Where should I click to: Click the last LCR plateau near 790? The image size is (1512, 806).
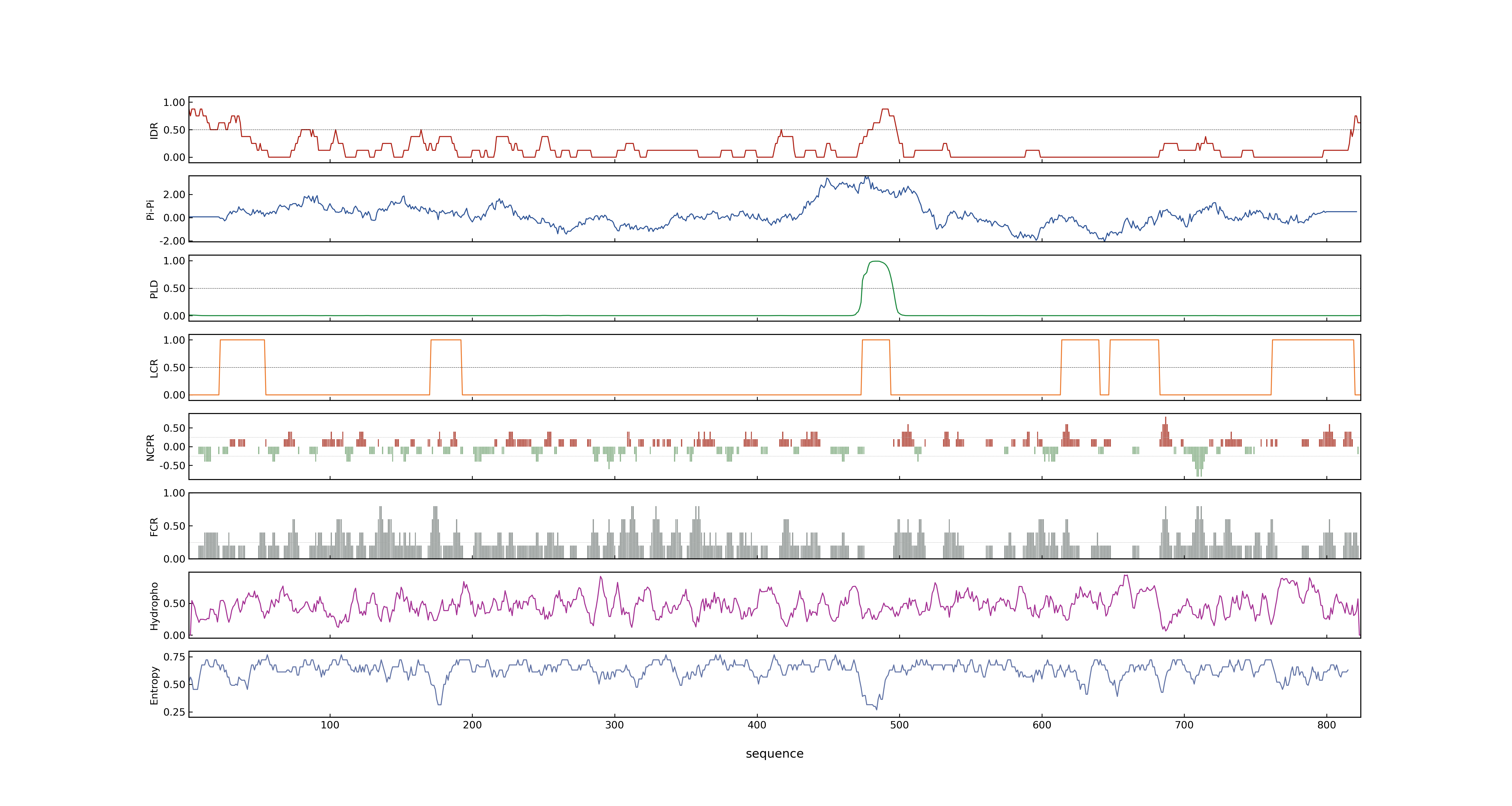pos(1313,340)
